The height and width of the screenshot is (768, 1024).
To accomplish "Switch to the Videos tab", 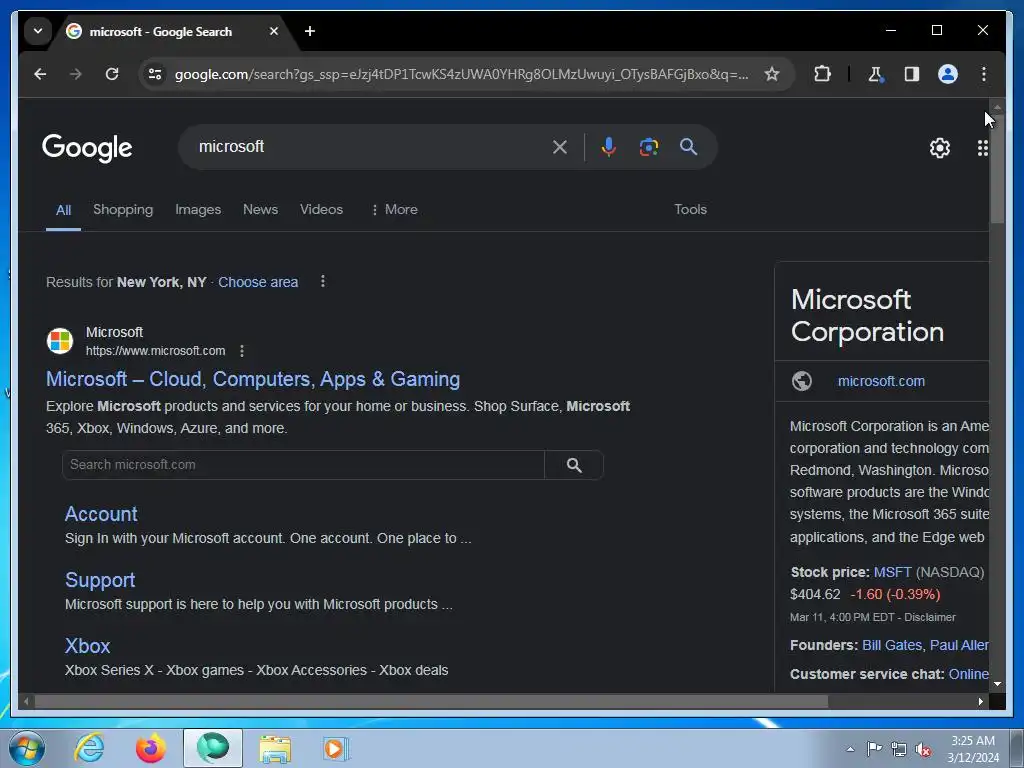I will tap(321, 210).
